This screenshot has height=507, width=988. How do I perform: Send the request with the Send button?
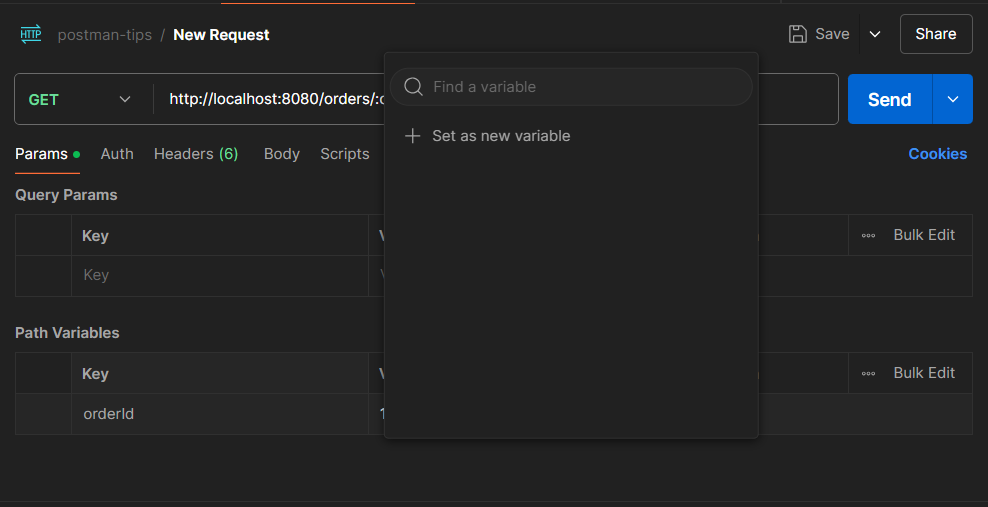[x=890, y=100]
